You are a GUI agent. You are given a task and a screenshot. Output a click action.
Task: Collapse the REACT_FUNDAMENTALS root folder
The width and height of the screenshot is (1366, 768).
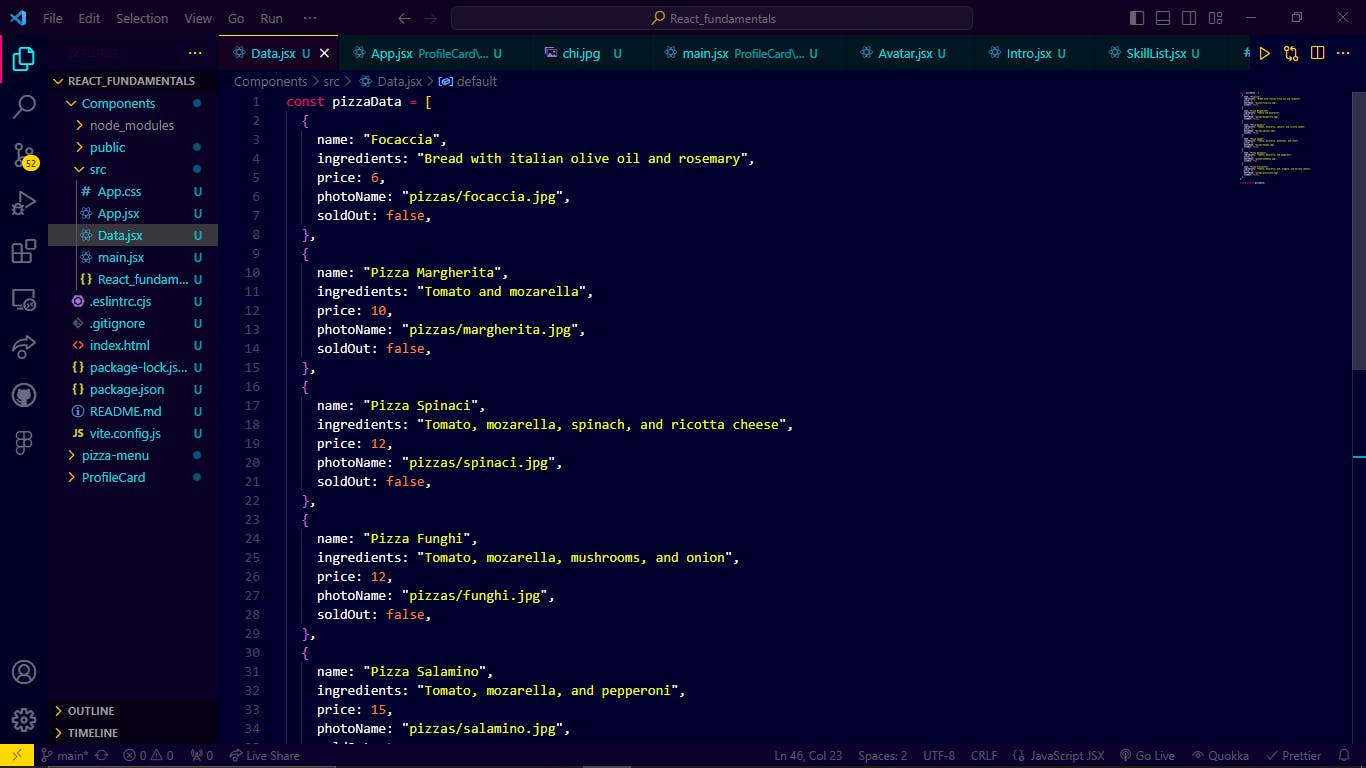[132, 81]
